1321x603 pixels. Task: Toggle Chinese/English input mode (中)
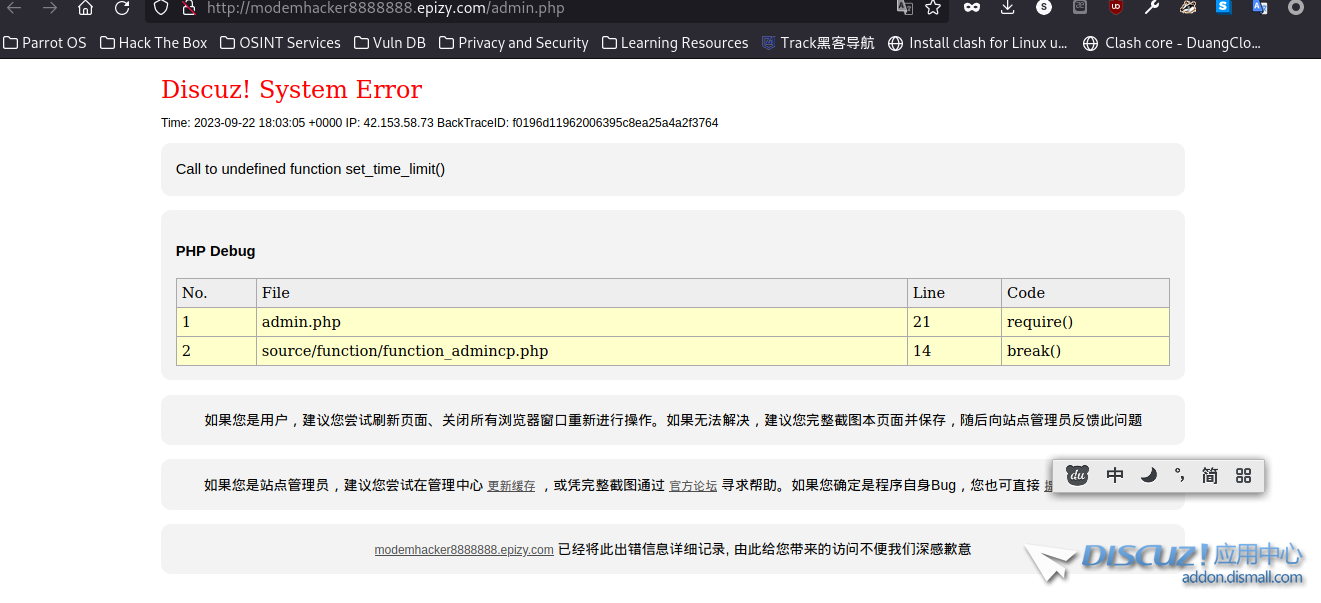point(1115,476)
